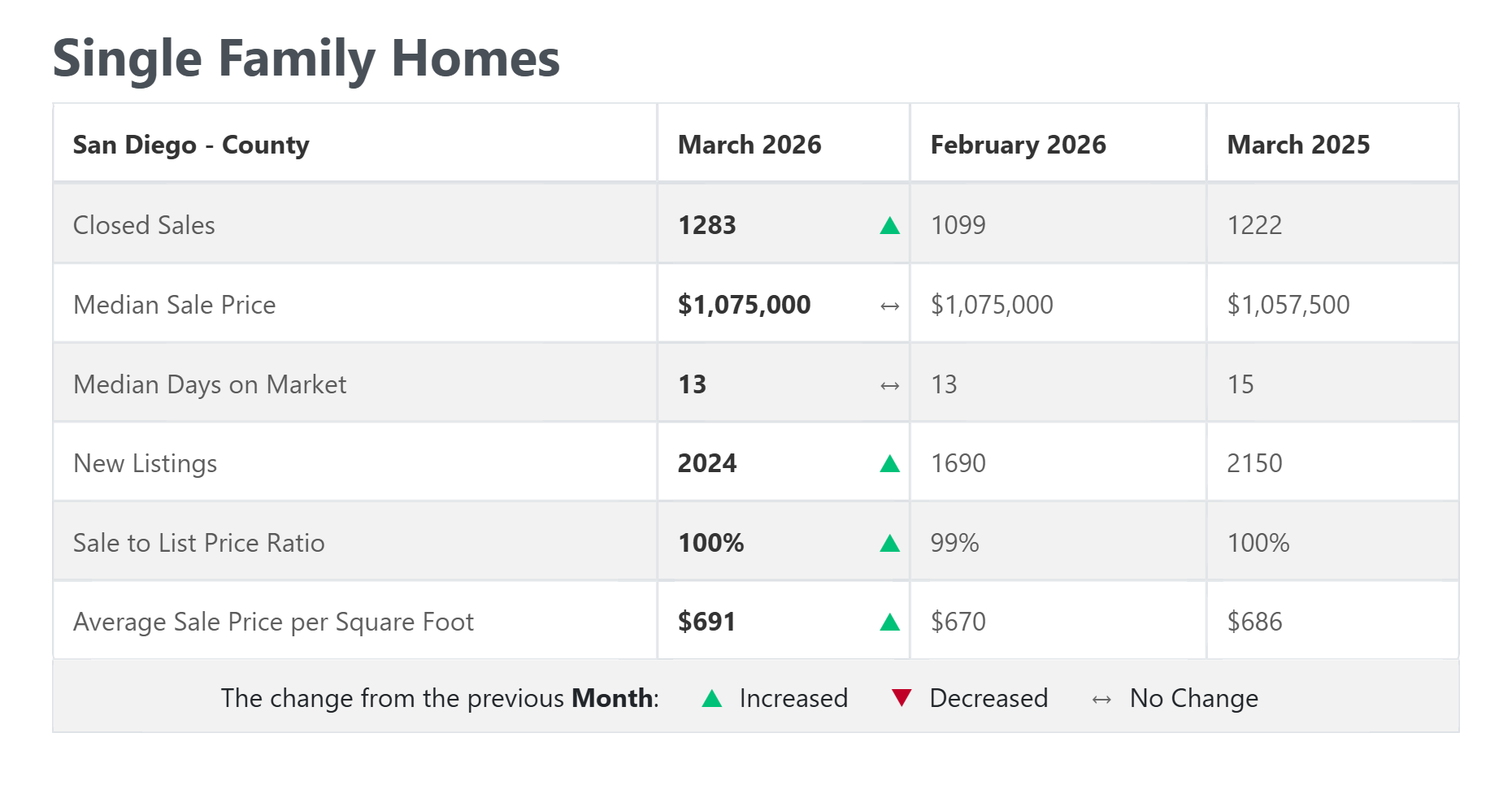Click the No Change legend arrow icon
Viewport: 1512px width, 785px height.
(x=1101, y=700)
